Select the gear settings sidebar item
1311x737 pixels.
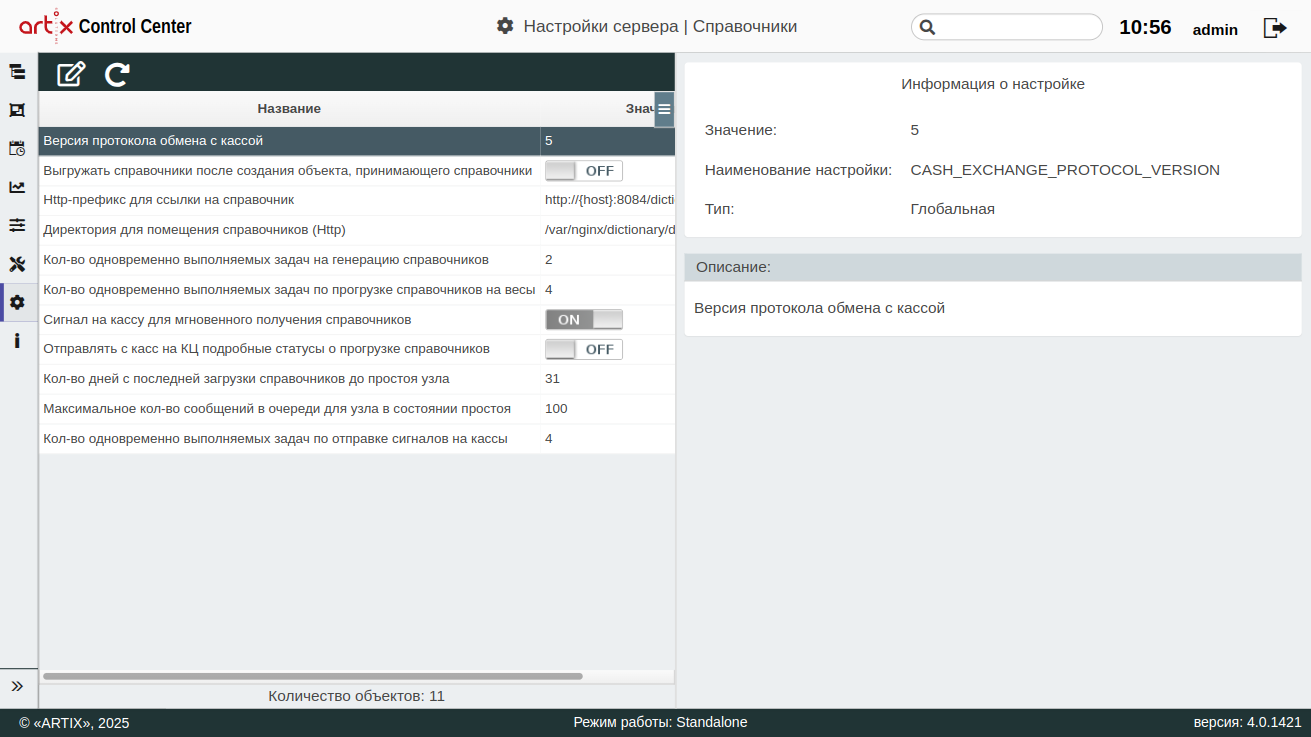pyautogui.click(x=17, y=302)
